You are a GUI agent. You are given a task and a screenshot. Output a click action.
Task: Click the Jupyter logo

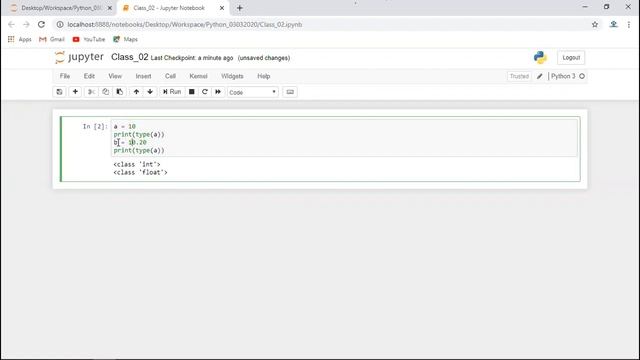click(x=79, y=57)
